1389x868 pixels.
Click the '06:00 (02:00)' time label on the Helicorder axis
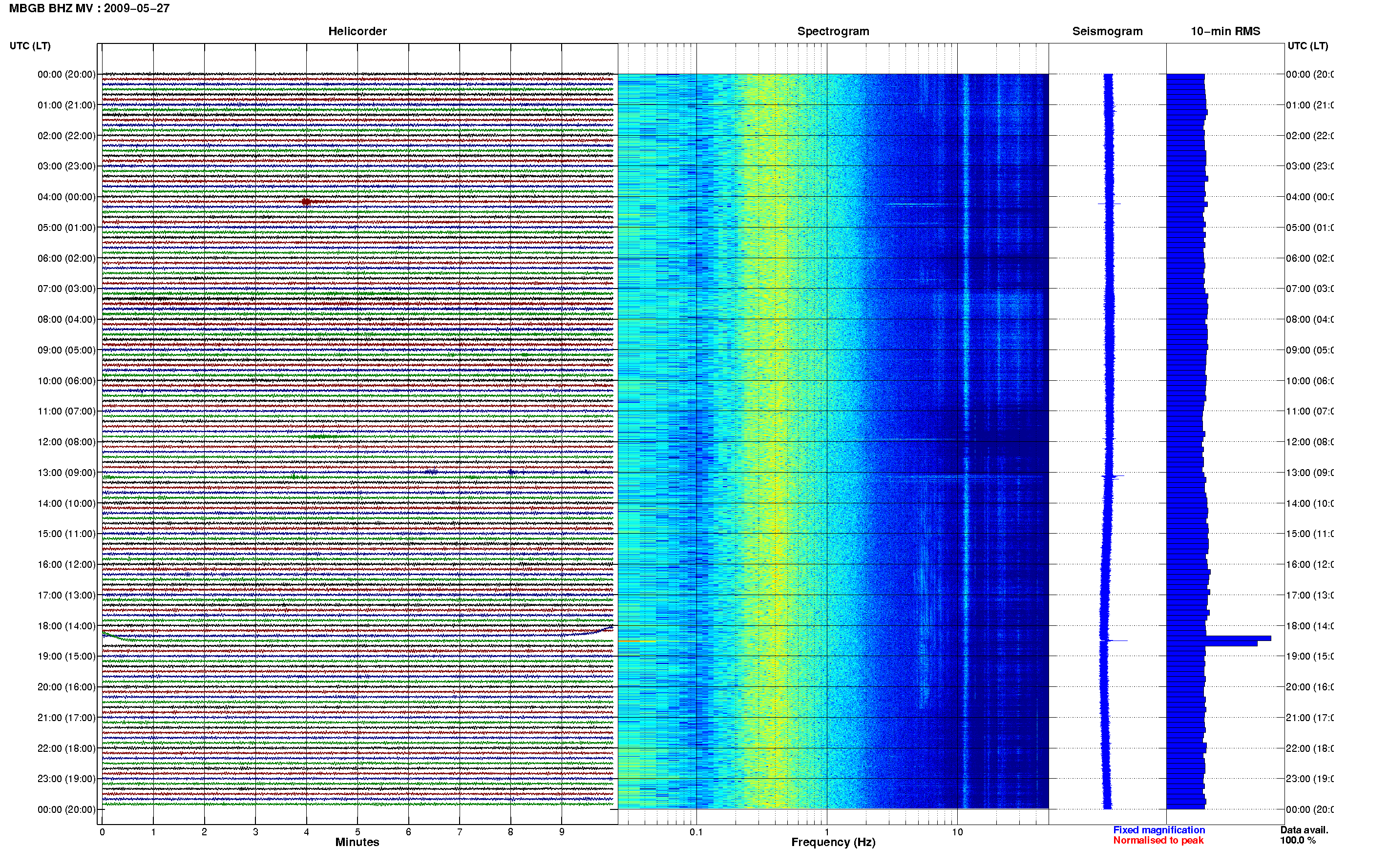coord(66,258)
